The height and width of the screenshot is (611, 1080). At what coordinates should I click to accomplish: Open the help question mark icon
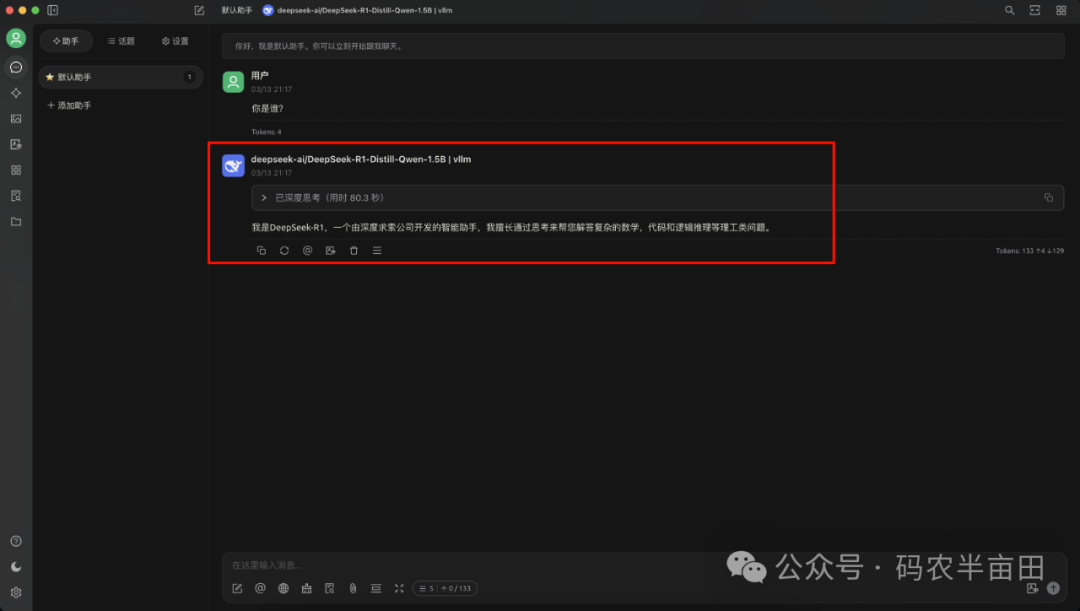tap(16, 541)
